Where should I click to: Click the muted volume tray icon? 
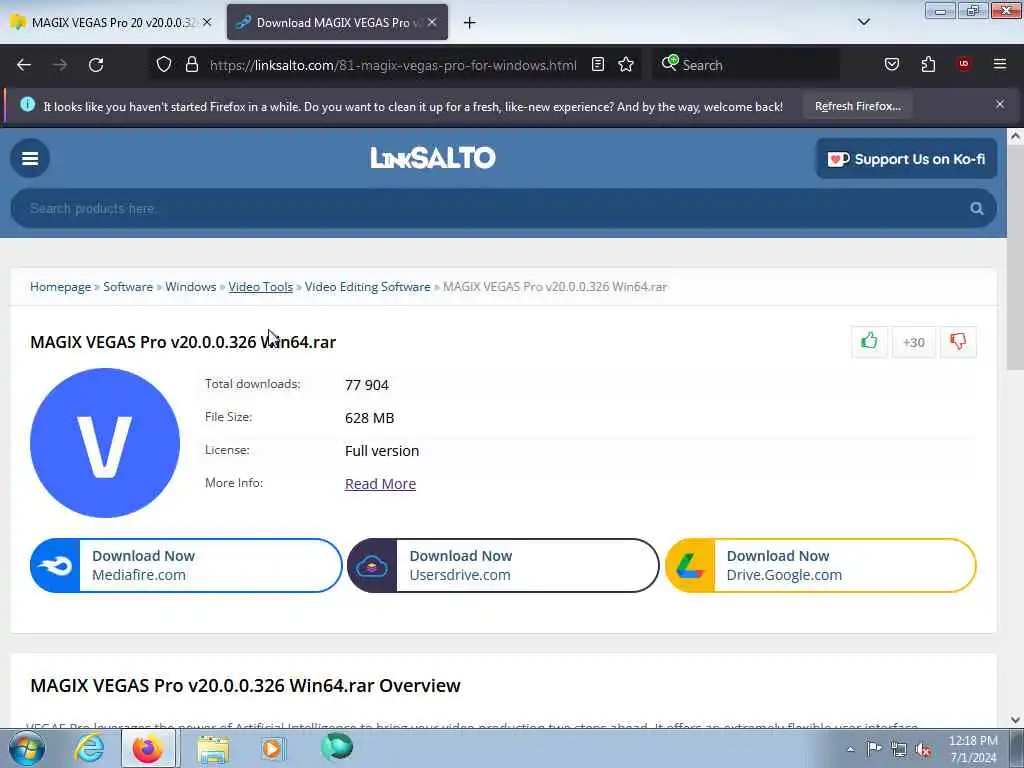pyautogui.click(x=923, y=750)
